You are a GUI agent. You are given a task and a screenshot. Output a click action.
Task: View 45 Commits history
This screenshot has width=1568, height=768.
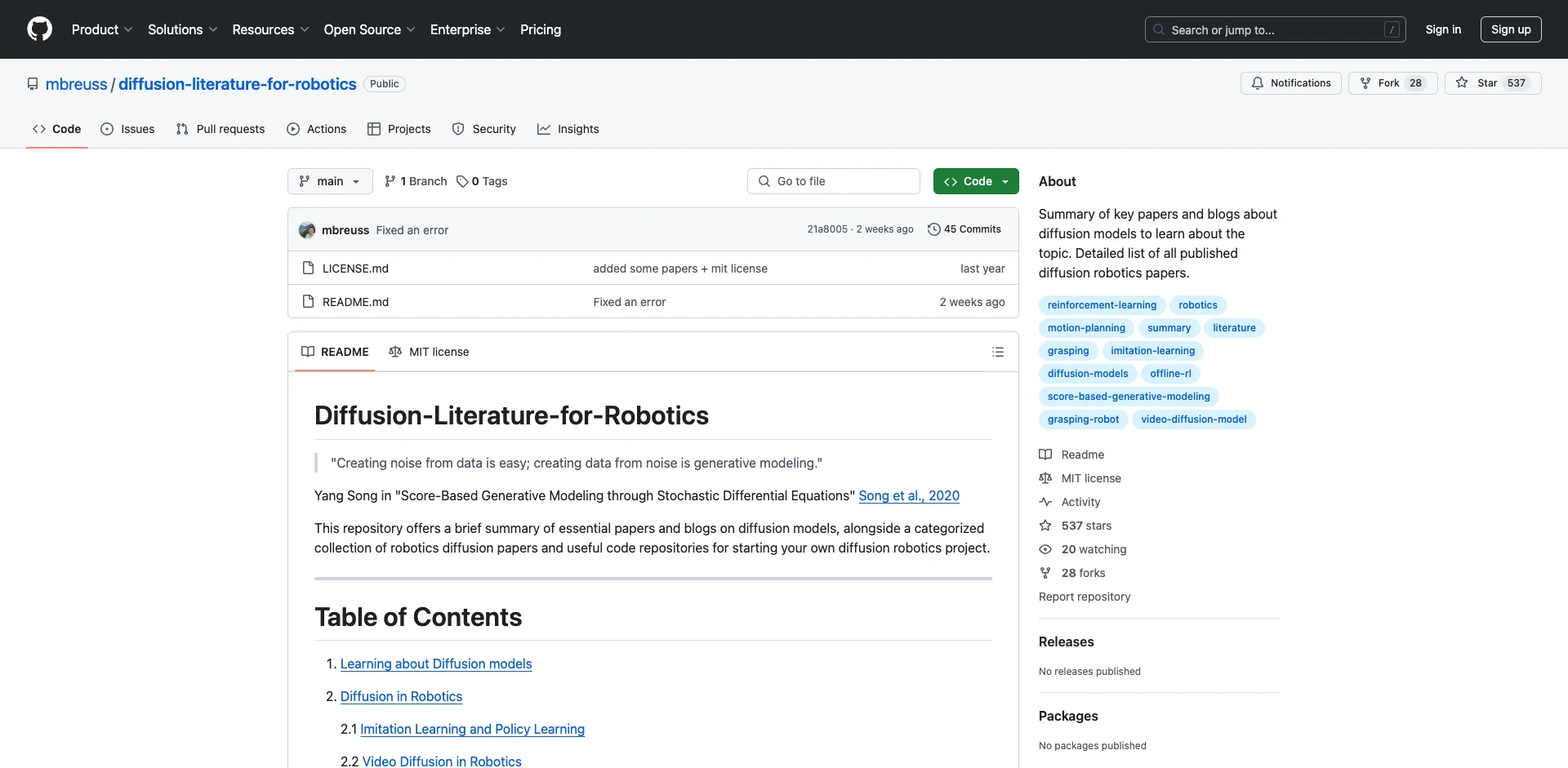(x=964, y=229)
